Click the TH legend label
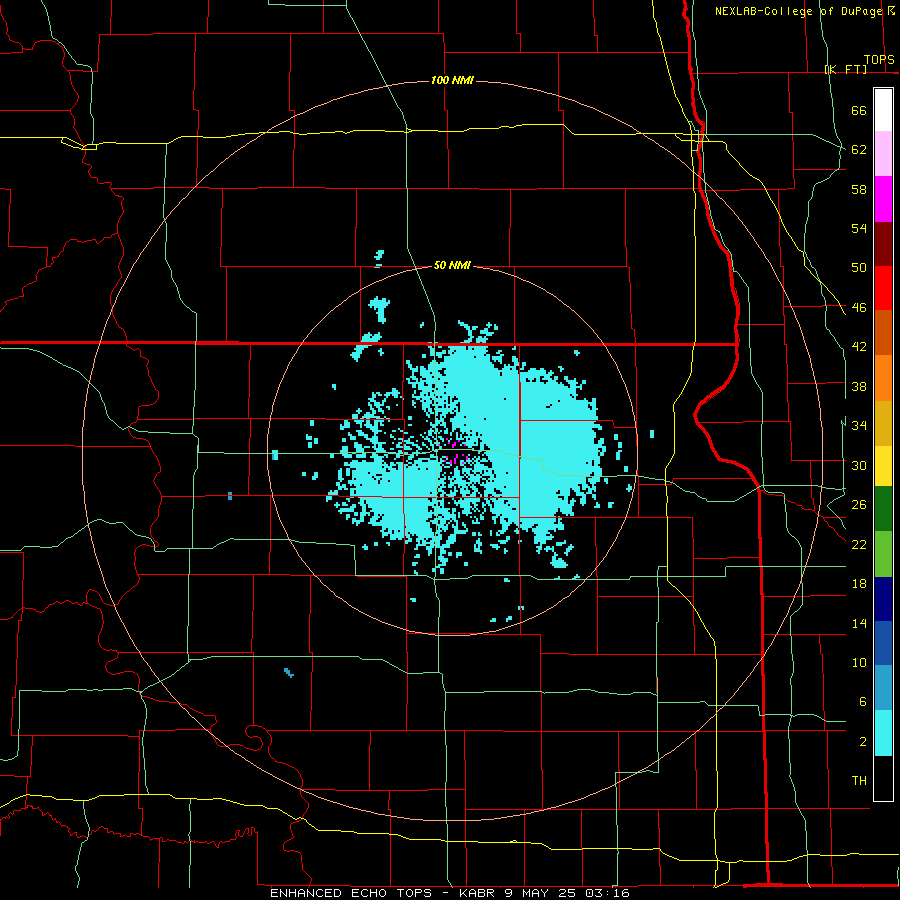 coord(859,781)
